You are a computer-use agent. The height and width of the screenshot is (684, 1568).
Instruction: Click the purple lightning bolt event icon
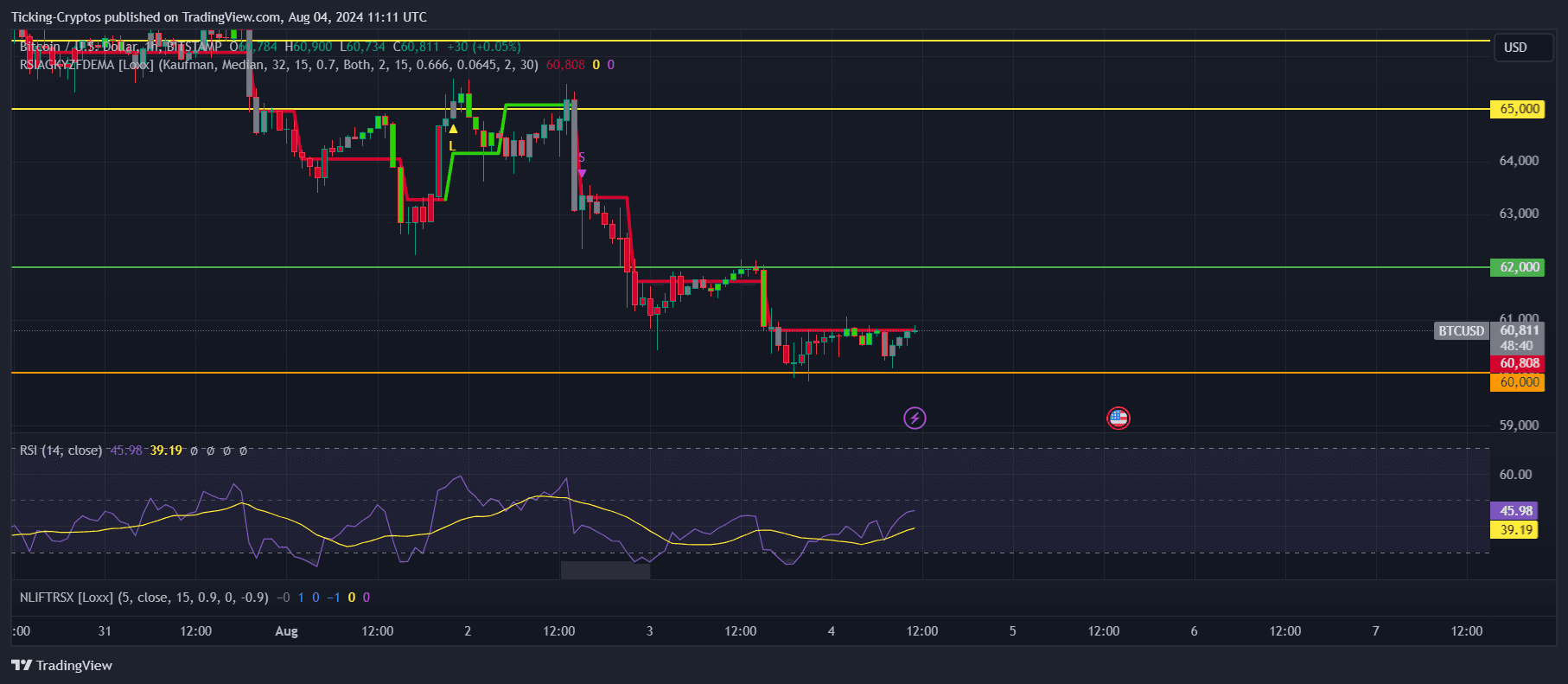(915, 419)
